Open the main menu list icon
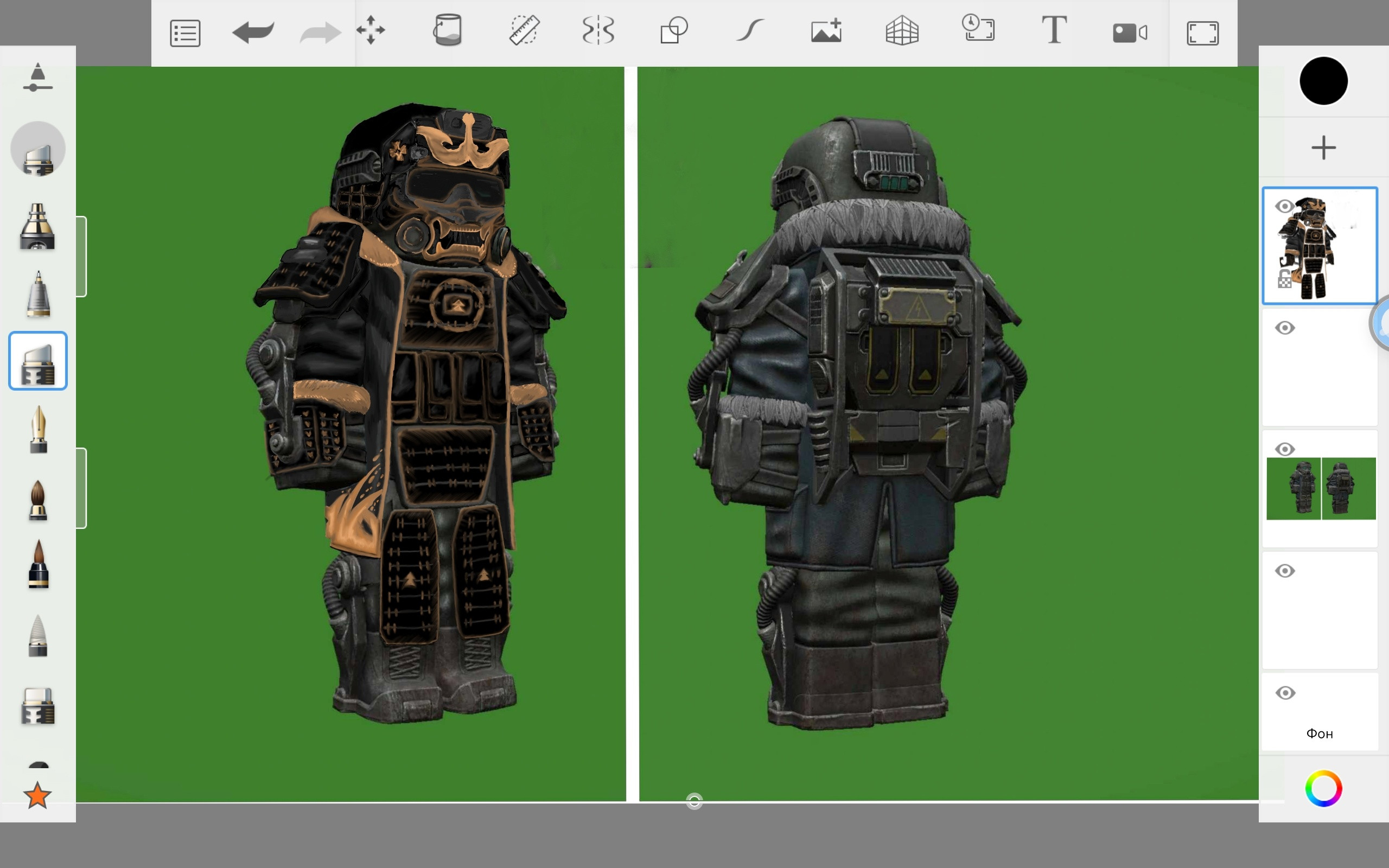 coord(185,33)
